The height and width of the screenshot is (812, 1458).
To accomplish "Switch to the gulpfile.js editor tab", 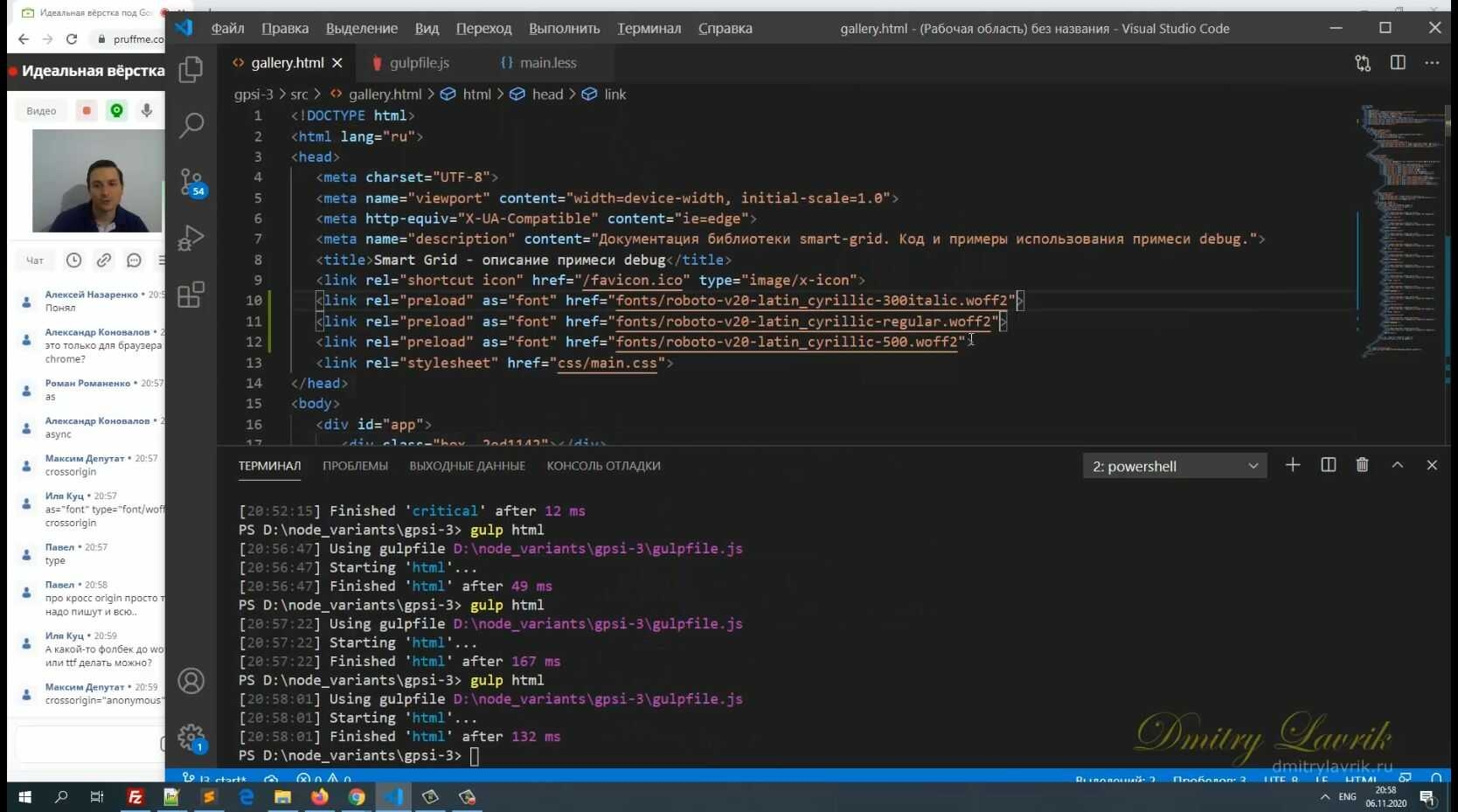I will click(x=420, y=63).
